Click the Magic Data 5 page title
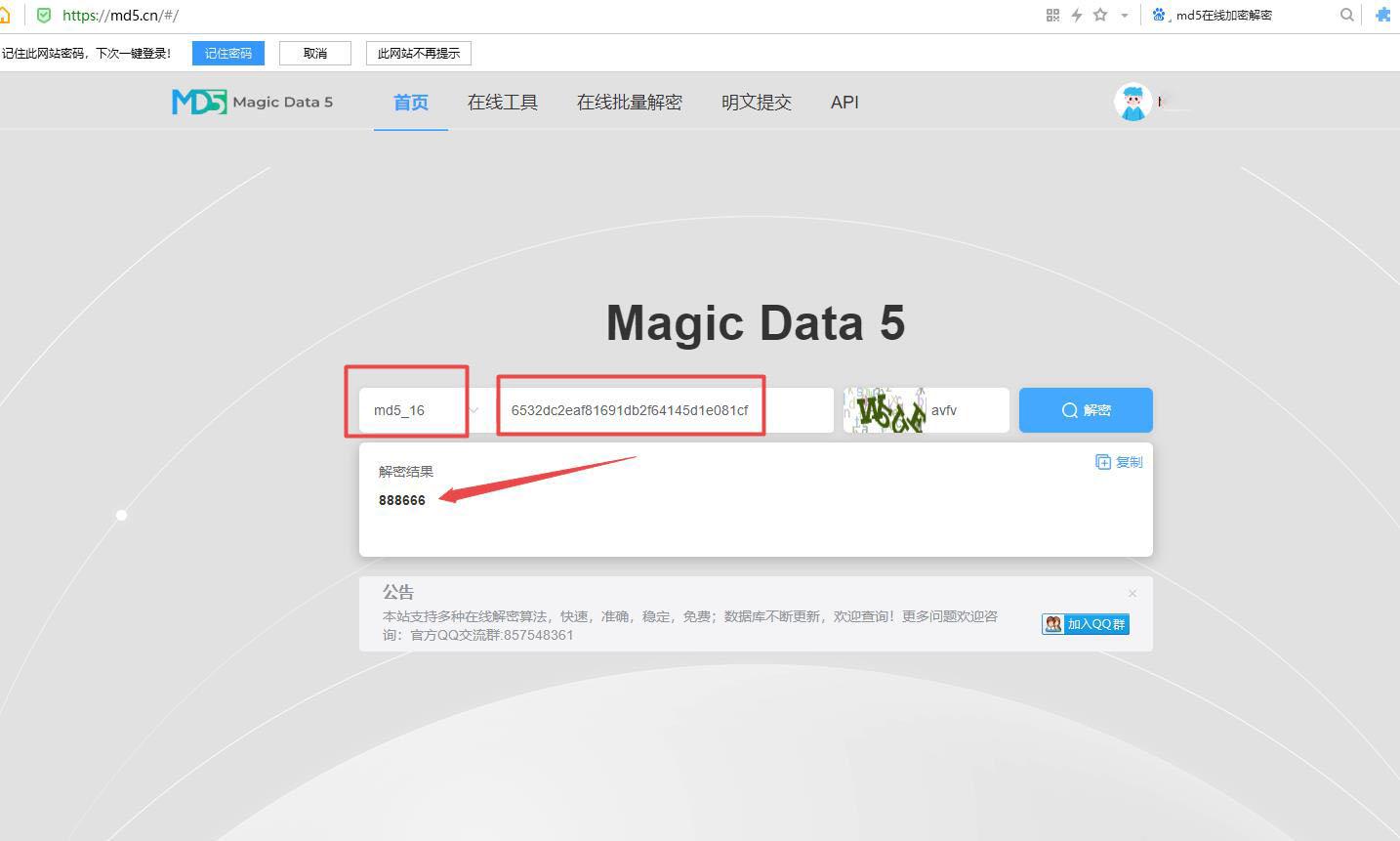1400x841 pixels. click(756, 322)
